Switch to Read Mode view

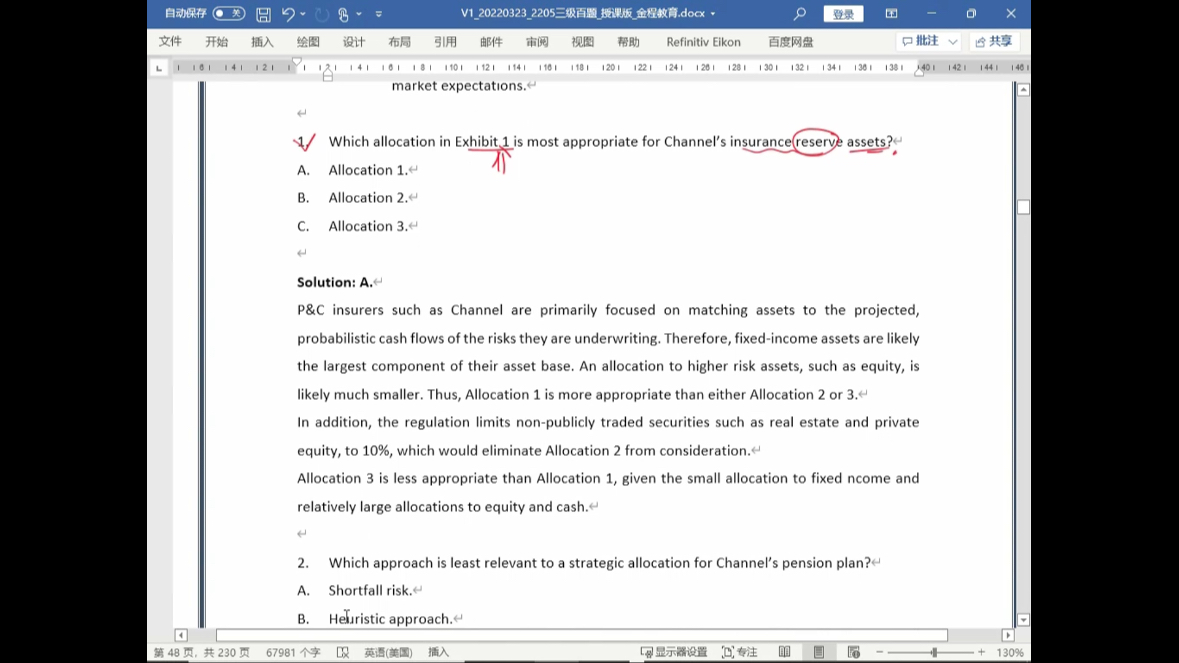(785, 652)
